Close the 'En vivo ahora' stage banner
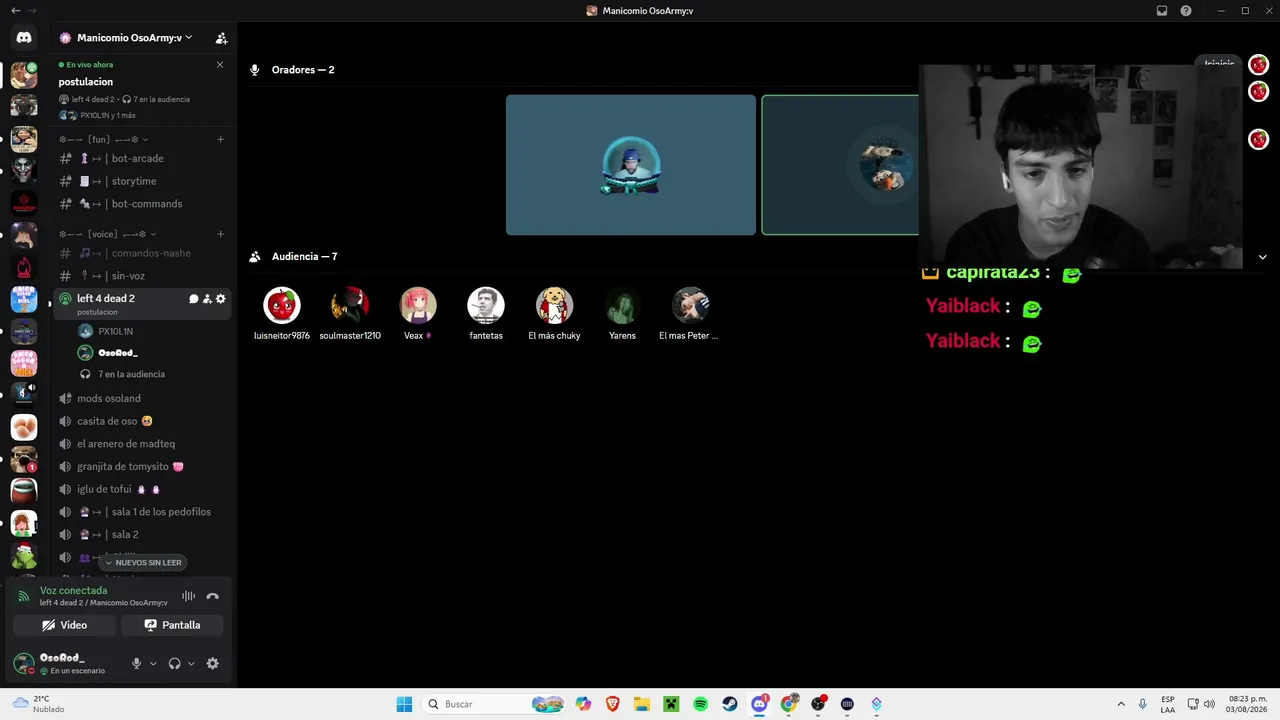 [x=220, y=65]
